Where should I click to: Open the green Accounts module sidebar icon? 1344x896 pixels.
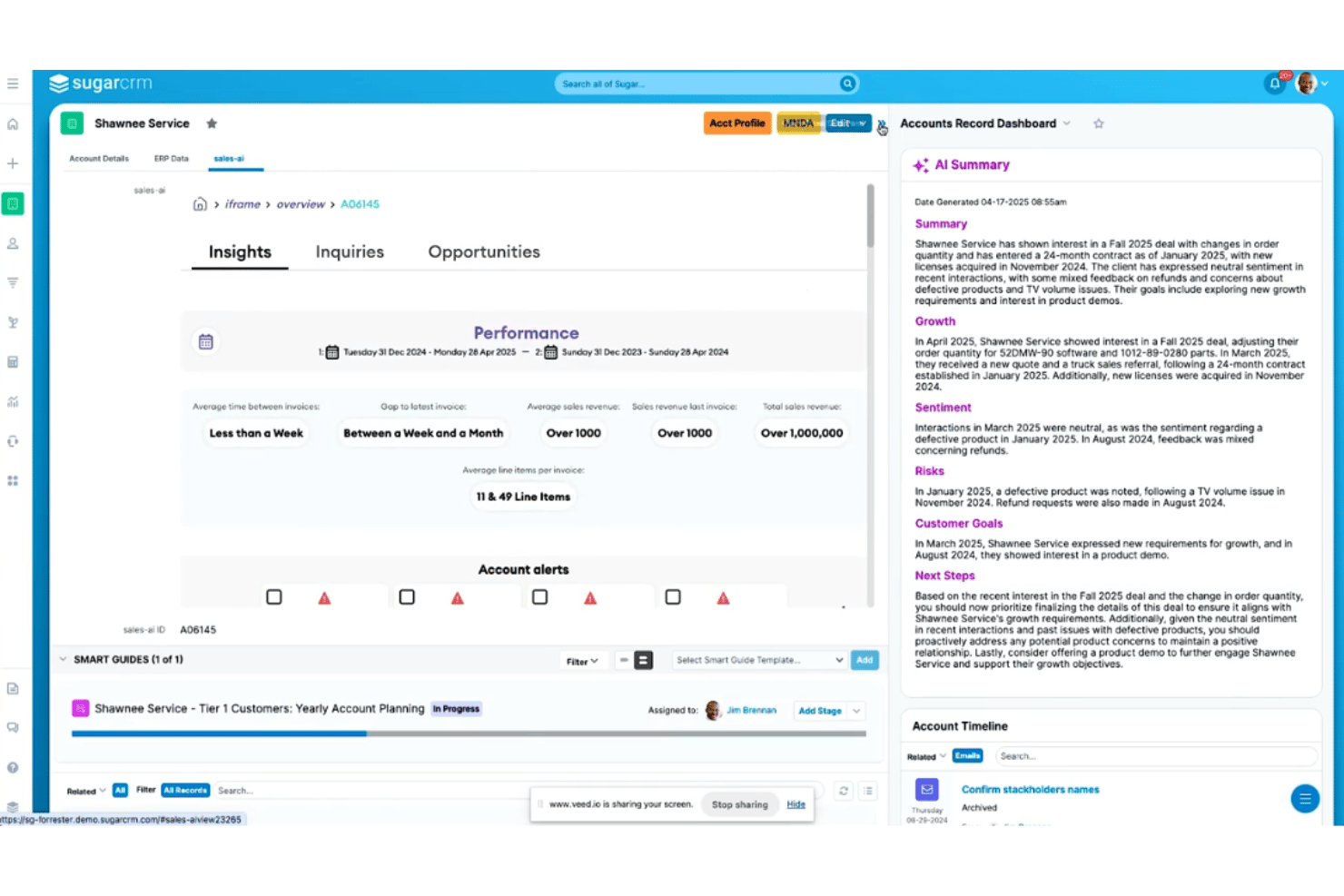[x=13, y=203]
